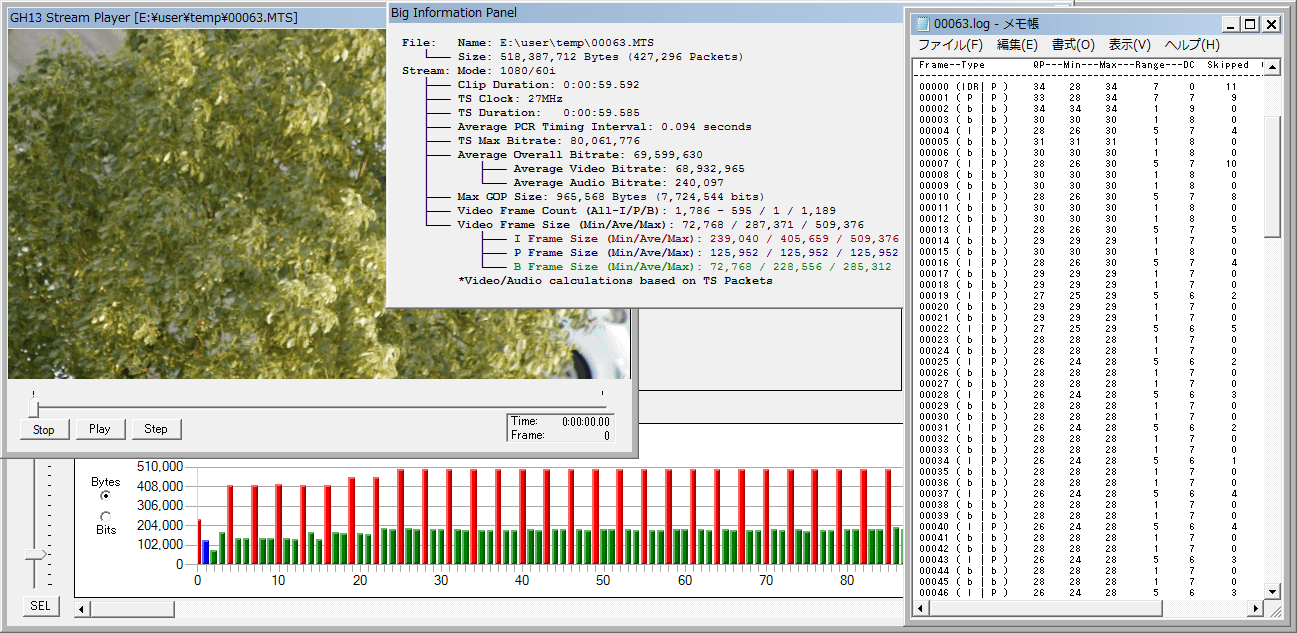Switch graph units to Bits
This screenshot has width=1297, height=633.
pyautogui.click(x=106, y=516)
